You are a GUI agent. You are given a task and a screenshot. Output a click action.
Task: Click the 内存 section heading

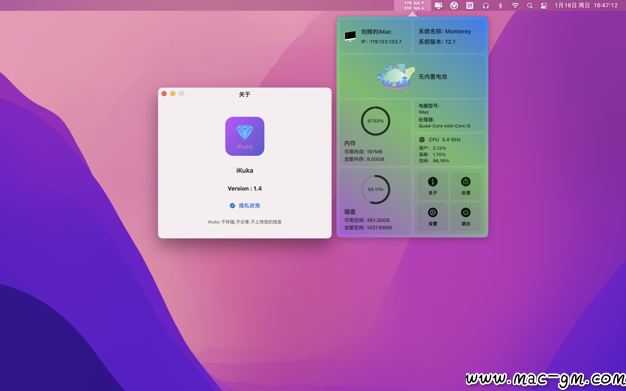tap(350, 143)
